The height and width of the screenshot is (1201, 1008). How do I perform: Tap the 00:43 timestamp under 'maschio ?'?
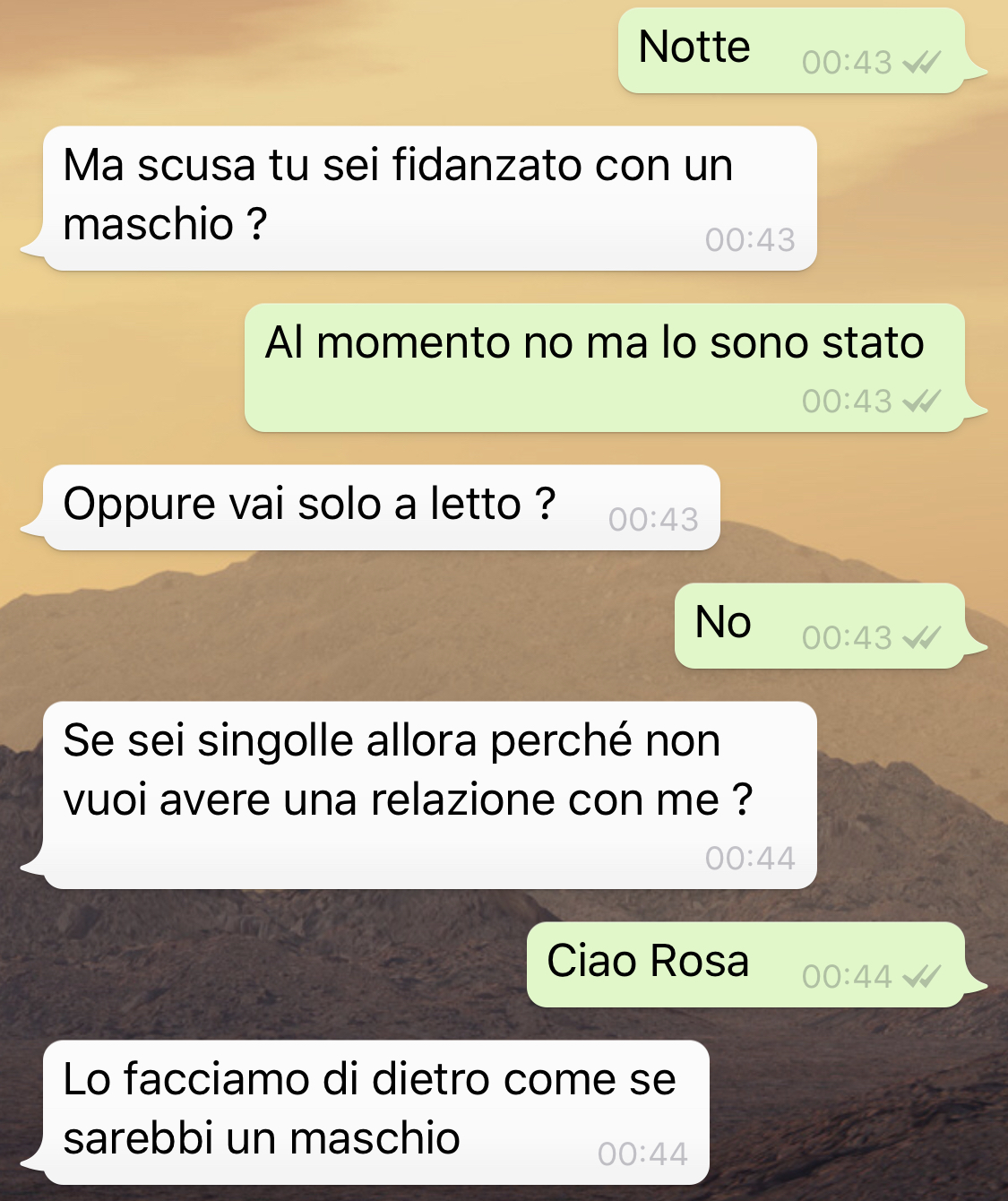point(750,240)
